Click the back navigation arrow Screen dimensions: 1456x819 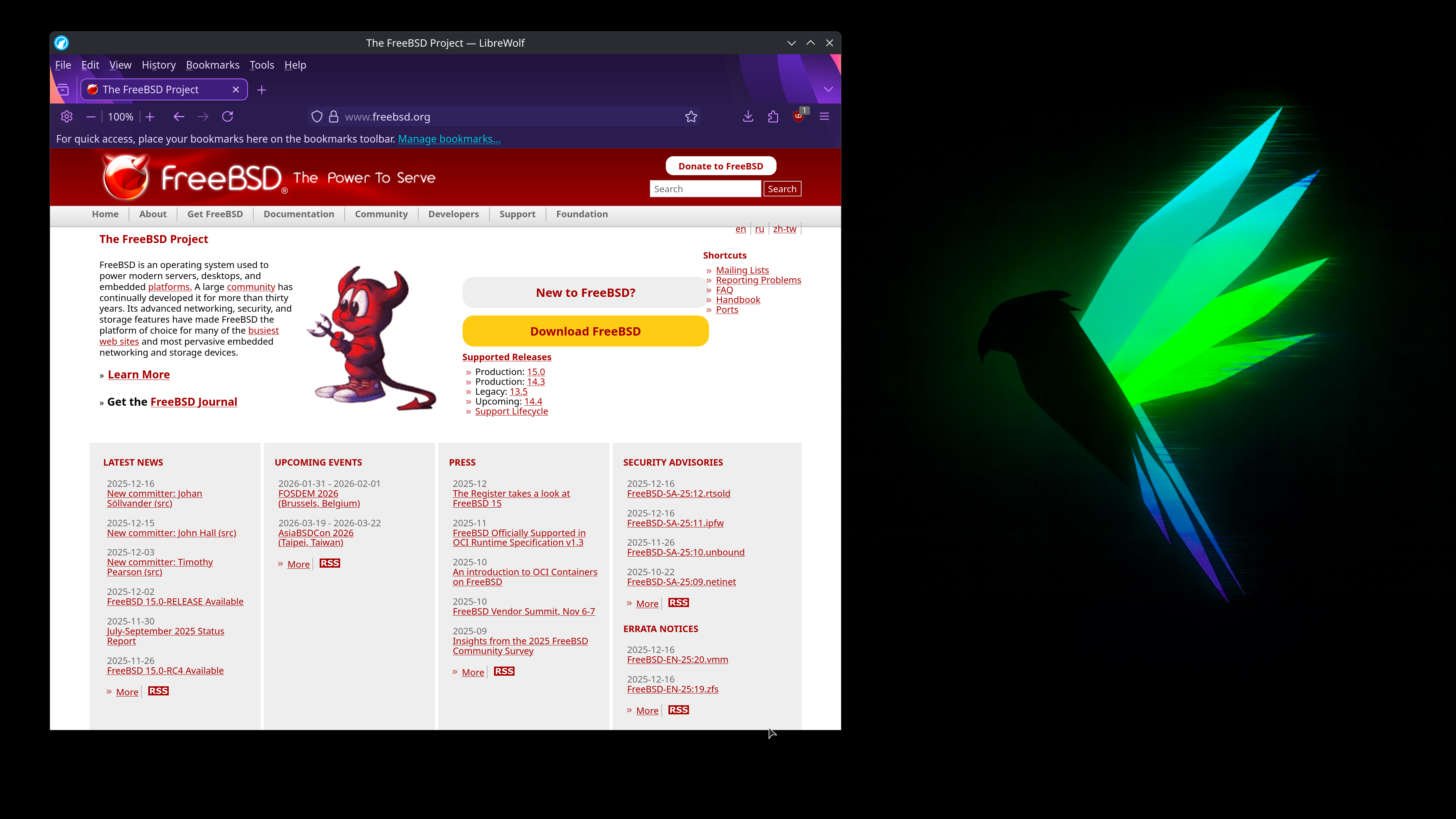pos(179,116)
